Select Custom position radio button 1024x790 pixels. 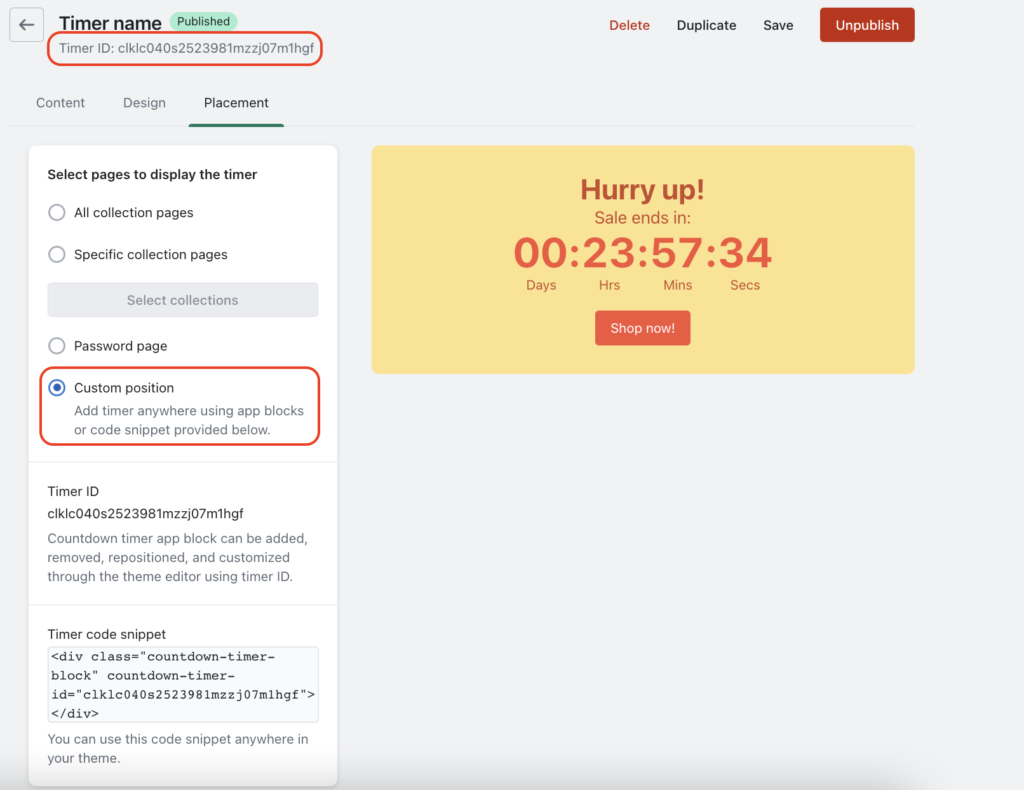(57, 388)
